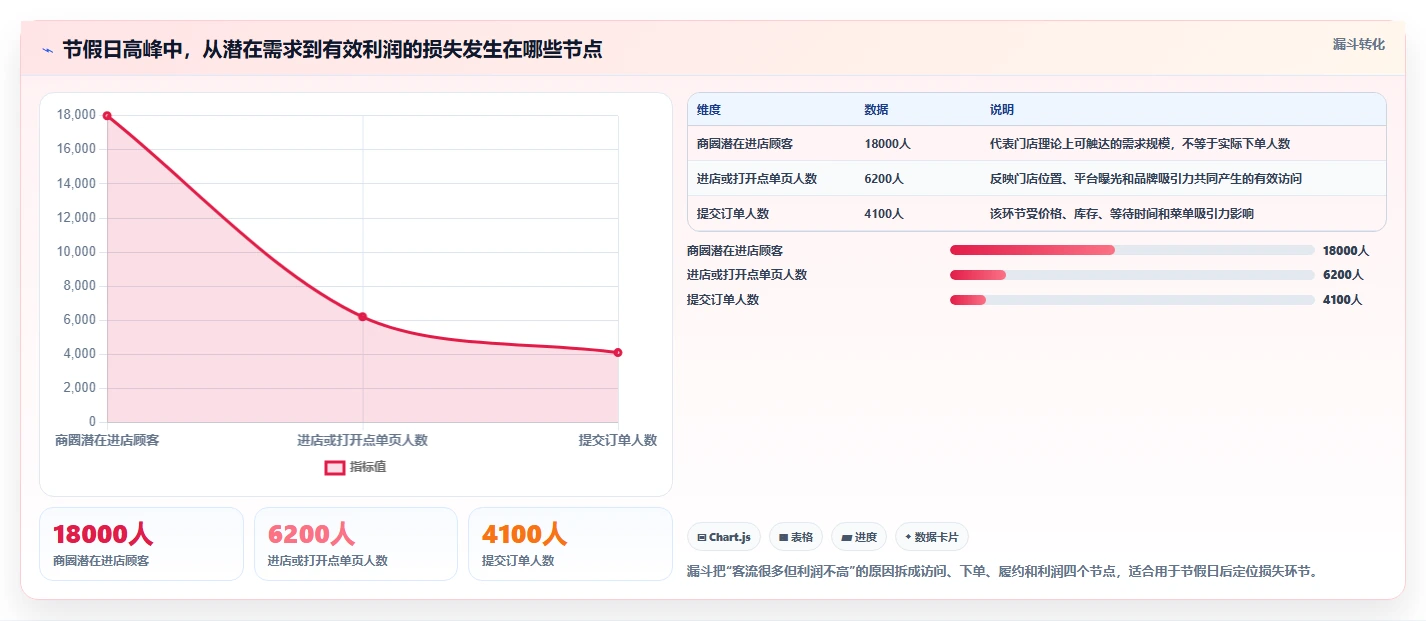Click x-axis label 提交订单人数

coord(618,440)
